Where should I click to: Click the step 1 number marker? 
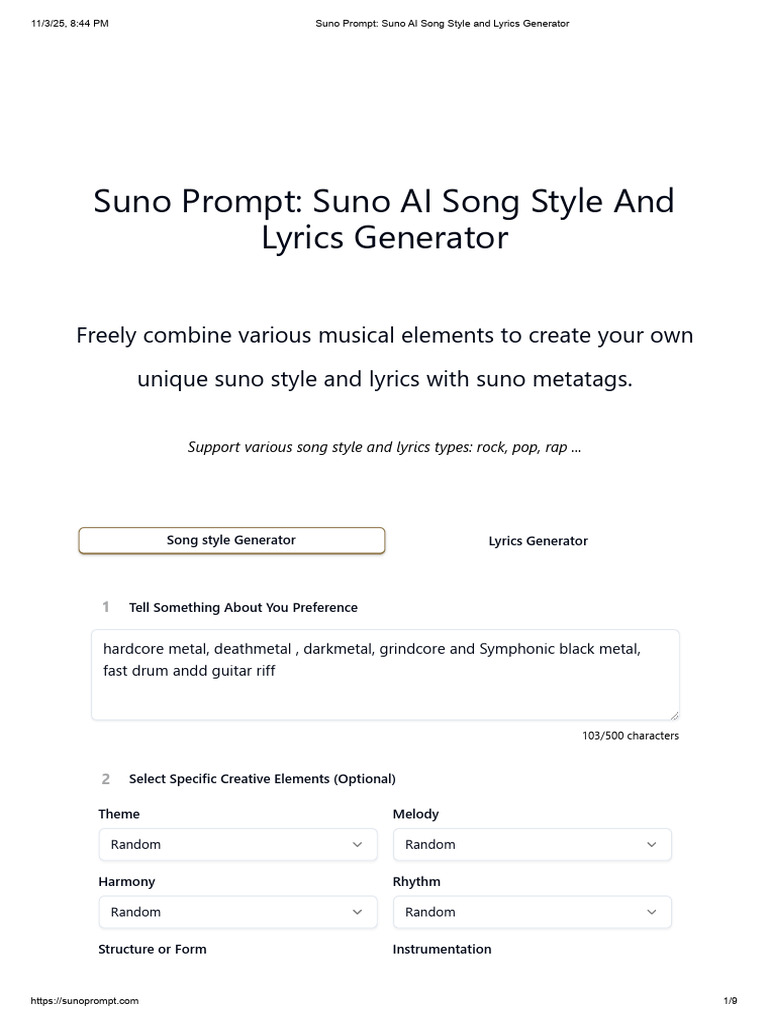pyautogui.click(x=105, y=607)
